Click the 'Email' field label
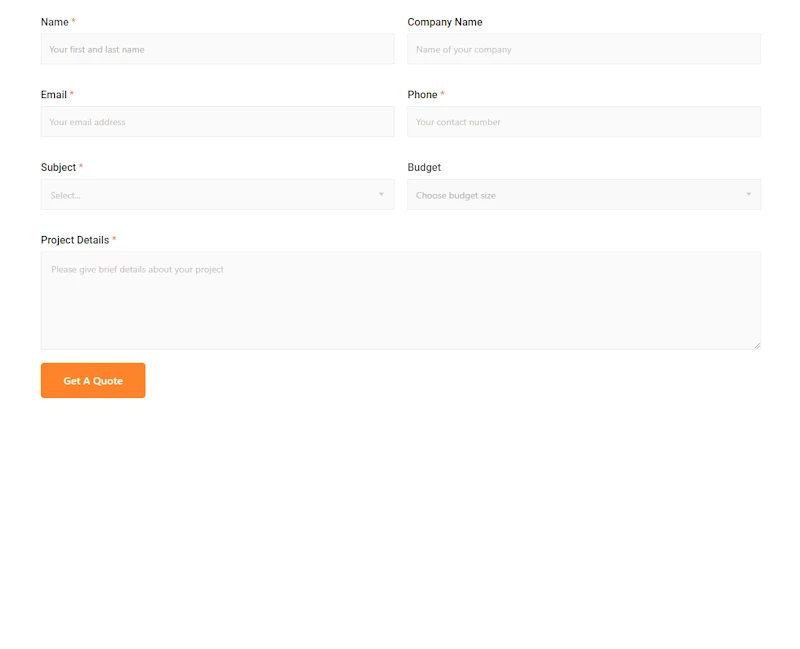This screenshot has height=649, width=800. [54, 95]
